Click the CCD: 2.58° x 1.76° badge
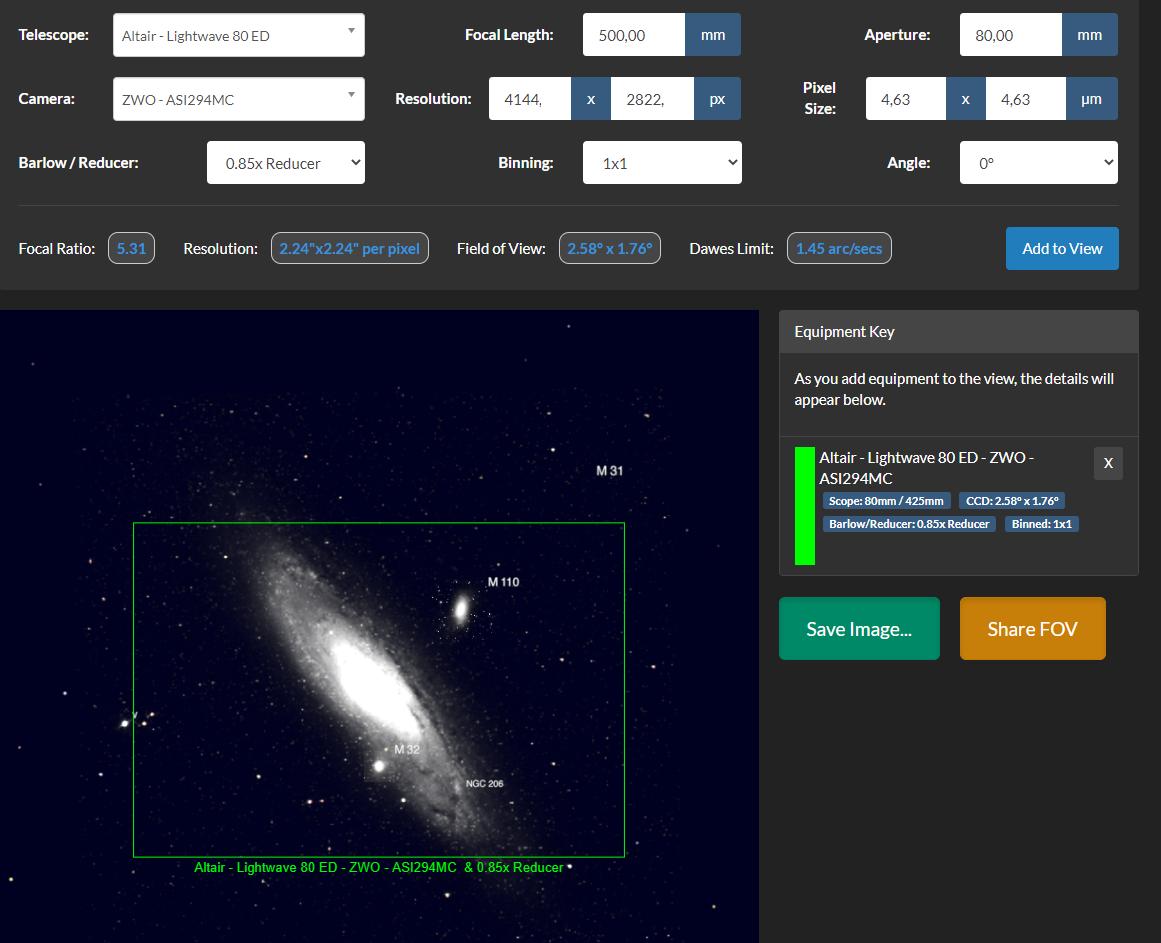Screen dimensions: 1161x943 (x=1012, y=501)
